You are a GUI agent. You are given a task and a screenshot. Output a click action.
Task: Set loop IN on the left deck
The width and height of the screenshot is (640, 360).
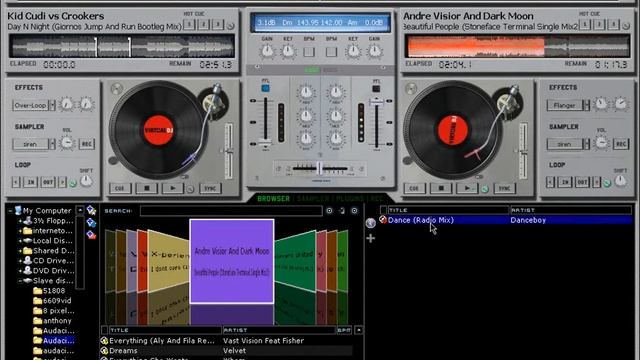coord(31,182)
